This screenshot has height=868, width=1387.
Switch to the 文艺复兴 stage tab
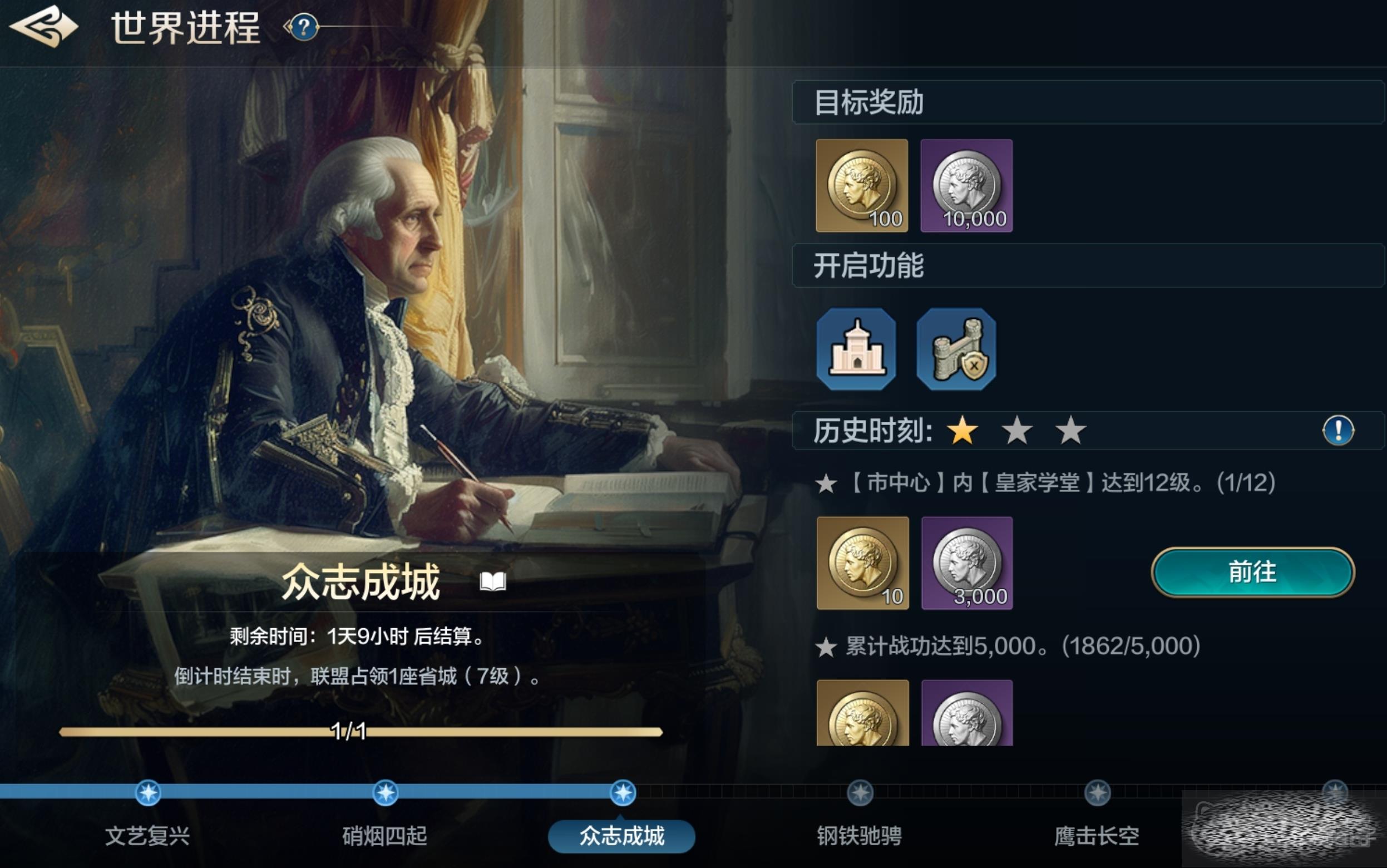(147, 836)
